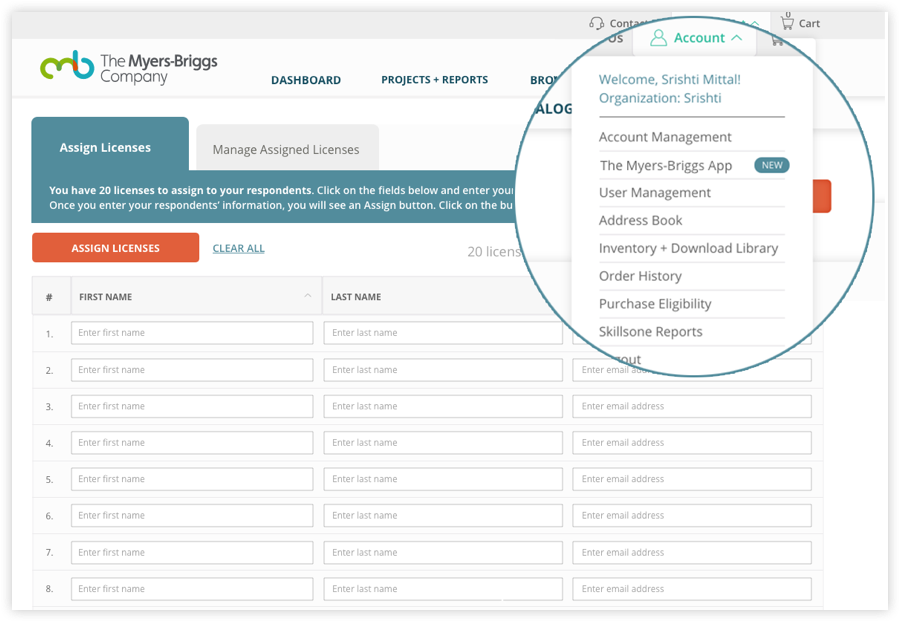Screen dimensions: 900x622
Task: Click the 'Welcome, Srishti Mittal!' text
Action: point(670,79)
